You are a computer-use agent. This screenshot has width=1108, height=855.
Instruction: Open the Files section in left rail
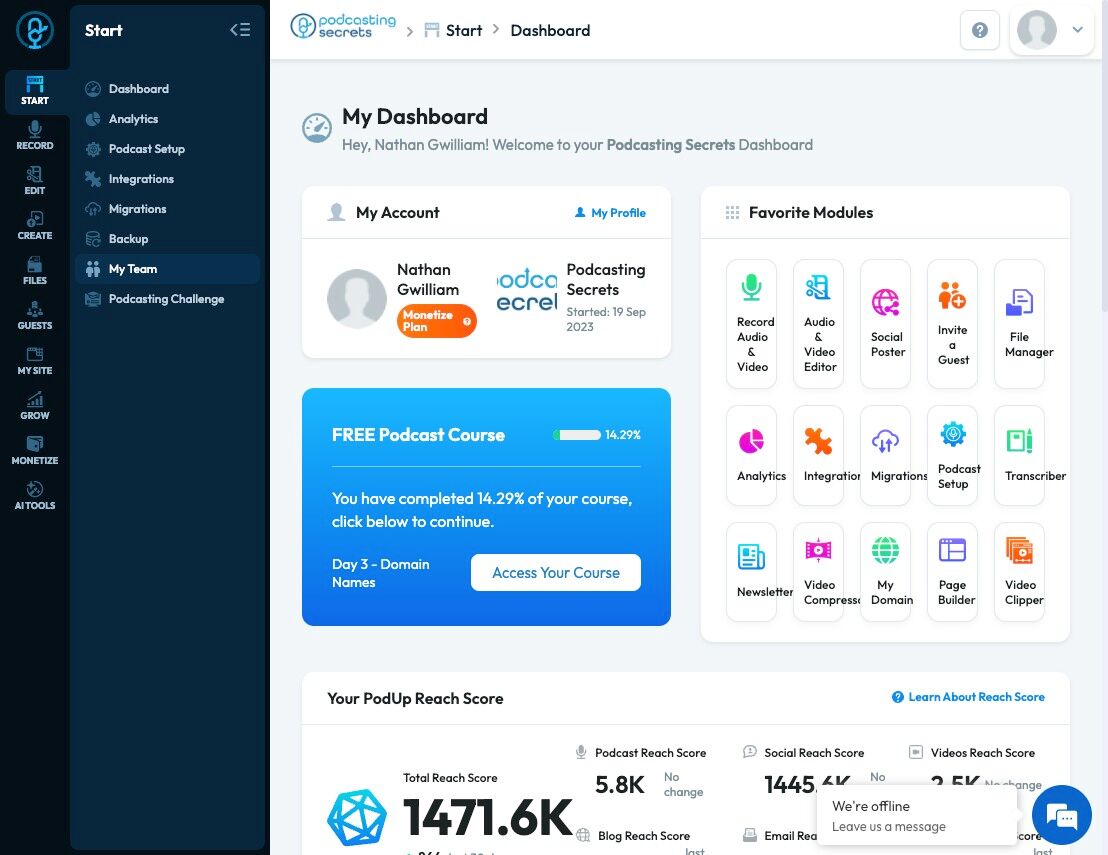point(35,271)
